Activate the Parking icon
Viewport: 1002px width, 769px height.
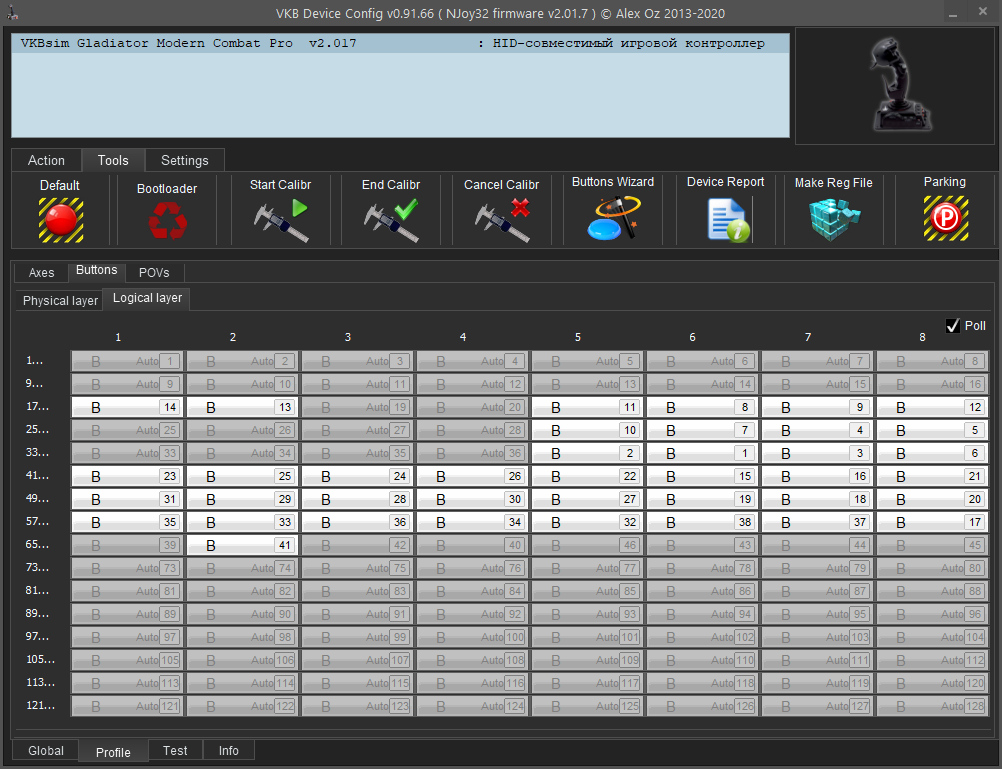click(946, 219)
